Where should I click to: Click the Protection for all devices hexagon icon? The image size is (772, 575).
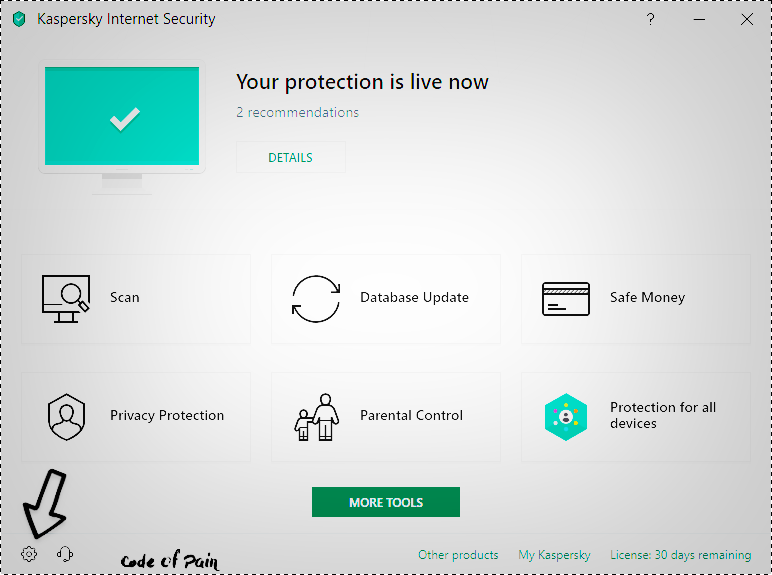(566, 416)
